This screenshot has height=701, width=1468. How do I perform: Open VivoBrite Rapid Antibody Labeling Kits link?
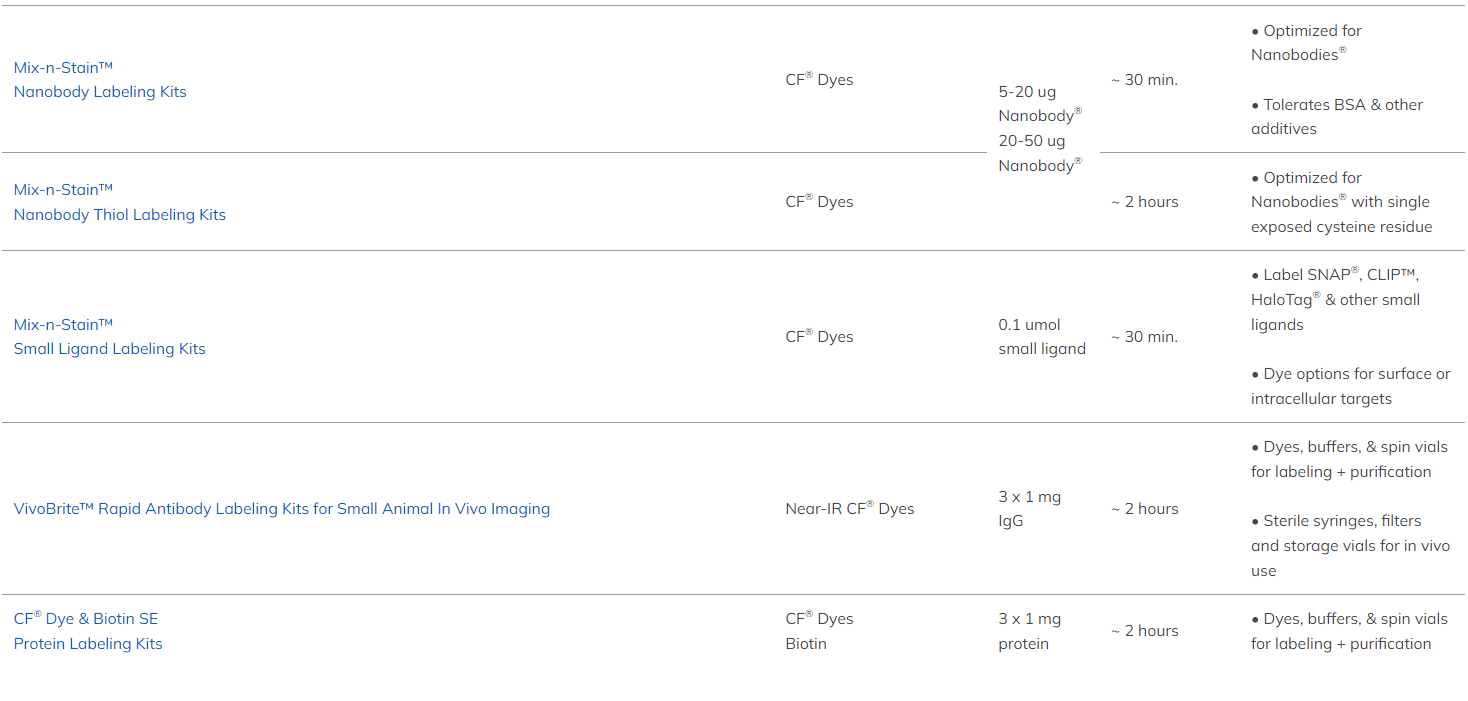(281, 509)
